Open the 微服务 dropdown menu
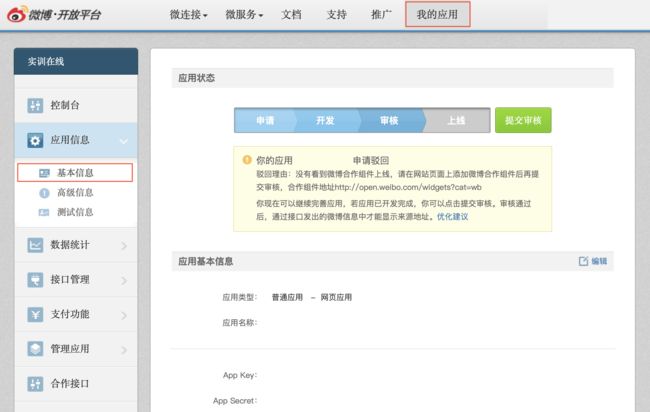Viewport: 650px width, 412px height. (x=244, y=15)
